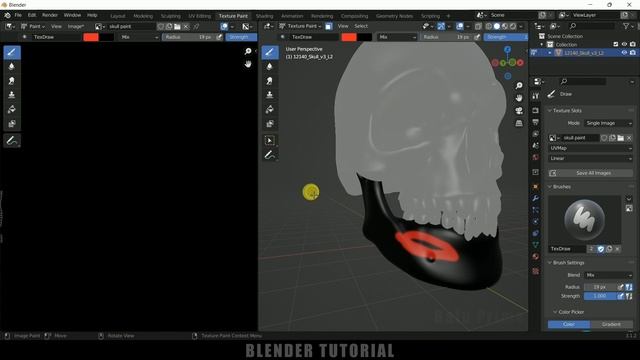Select the Fill tool in 3D viewport toolbar

point(270,109)
